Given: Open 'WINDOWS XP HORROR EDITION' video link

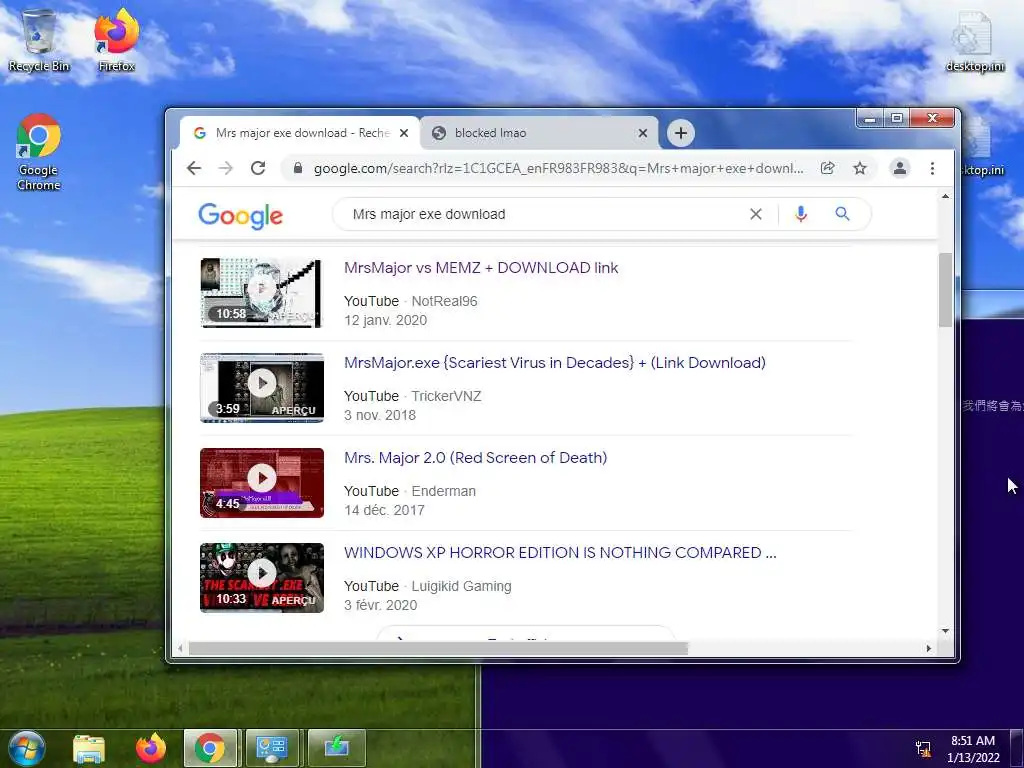Looking at the screenshot, I should pyautogui.click(x=560, y=552).
